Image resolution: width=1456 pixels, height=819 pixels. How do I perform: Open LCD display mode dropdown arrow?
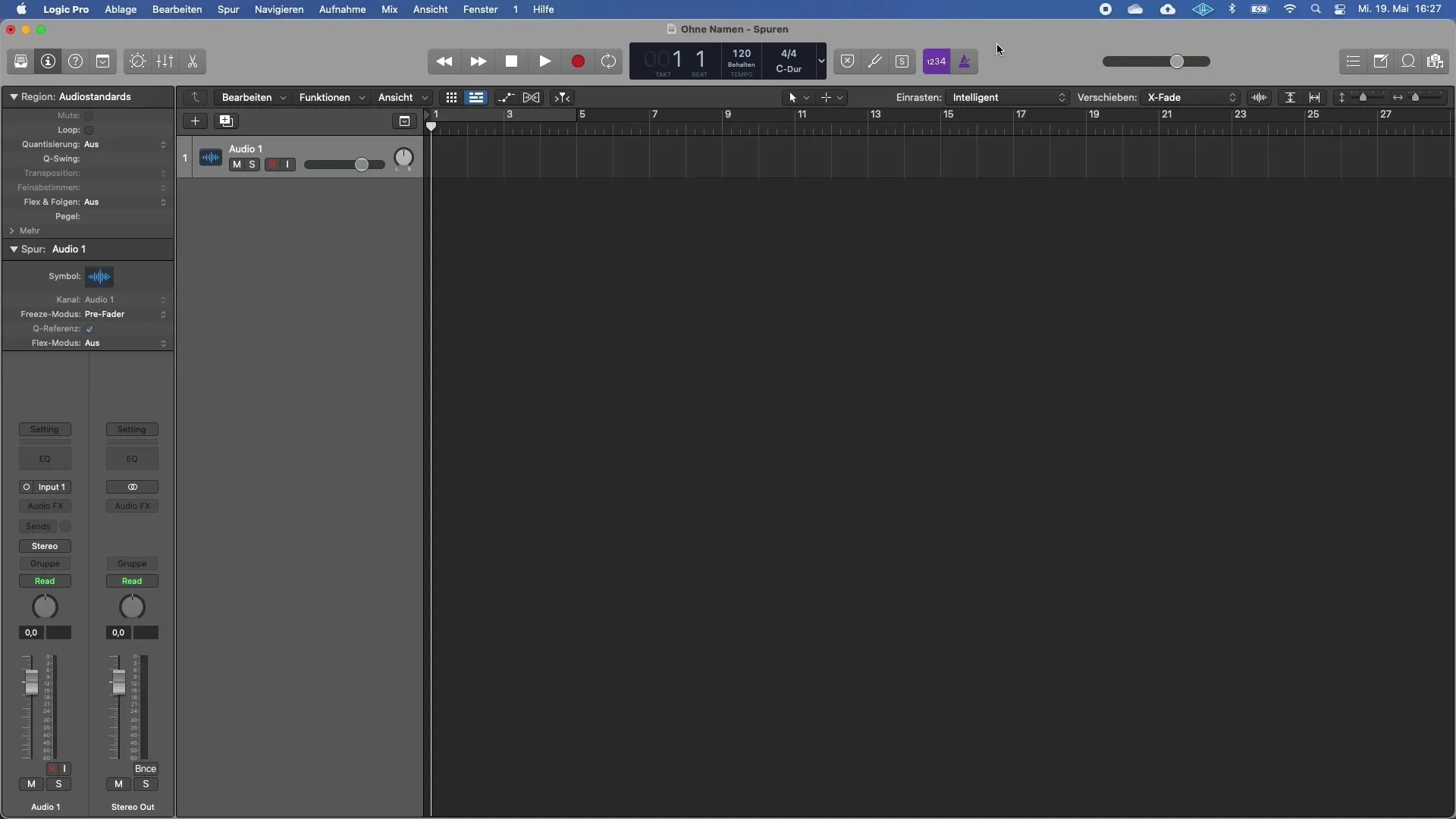tap(821, 61)
